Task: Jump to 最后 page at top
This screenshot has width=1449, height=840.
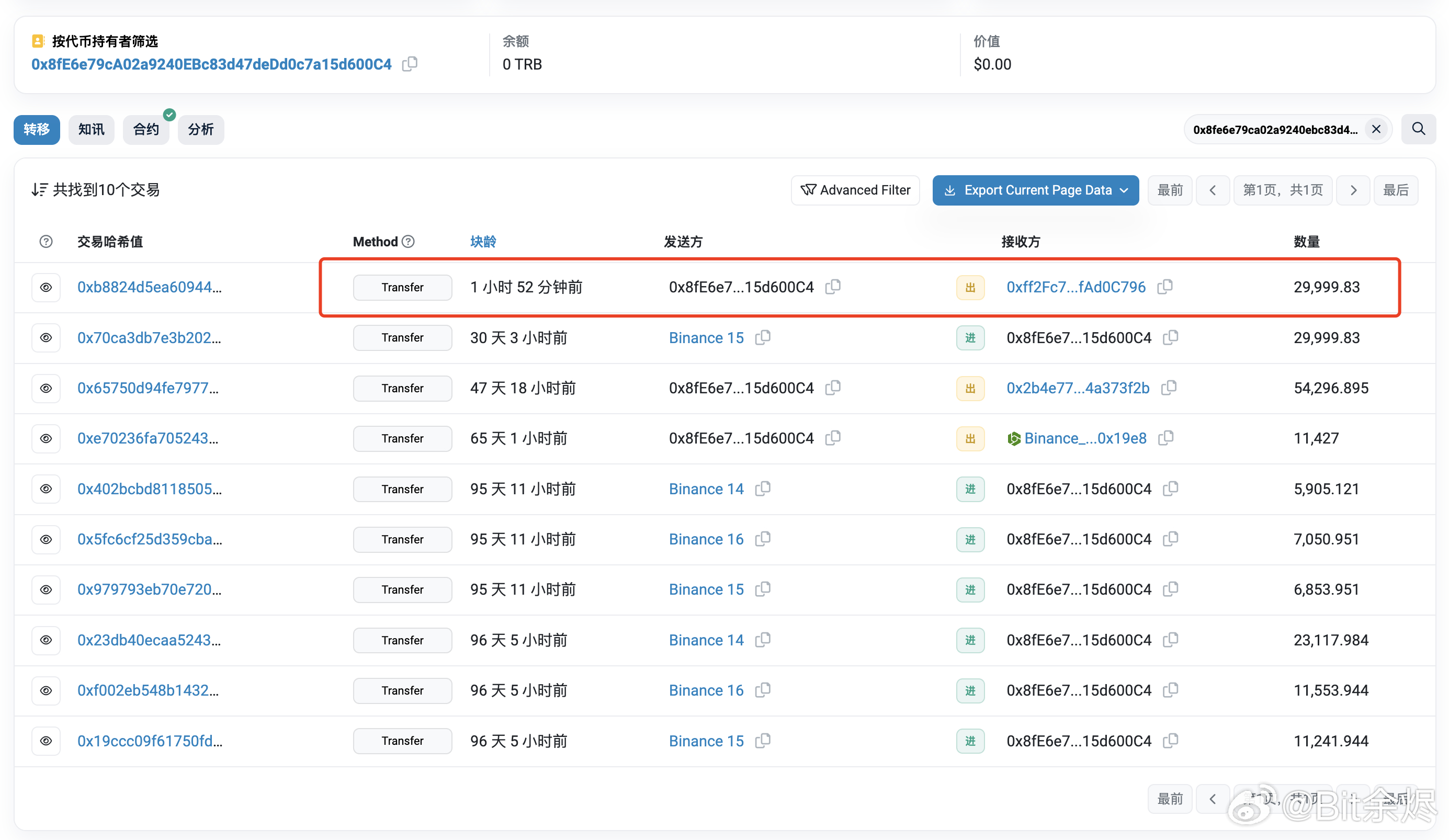Action: (1396, 190)
